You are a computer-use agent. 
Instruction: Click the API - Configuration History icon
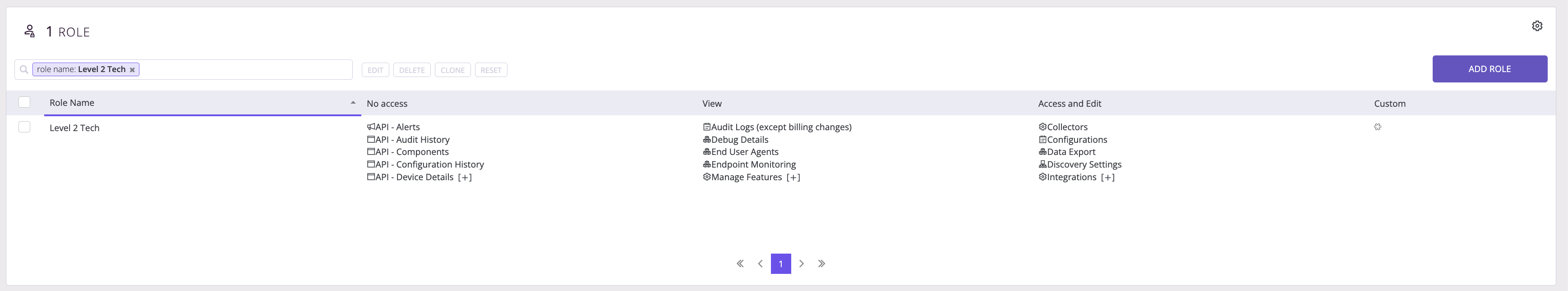[x=371, y=164]
